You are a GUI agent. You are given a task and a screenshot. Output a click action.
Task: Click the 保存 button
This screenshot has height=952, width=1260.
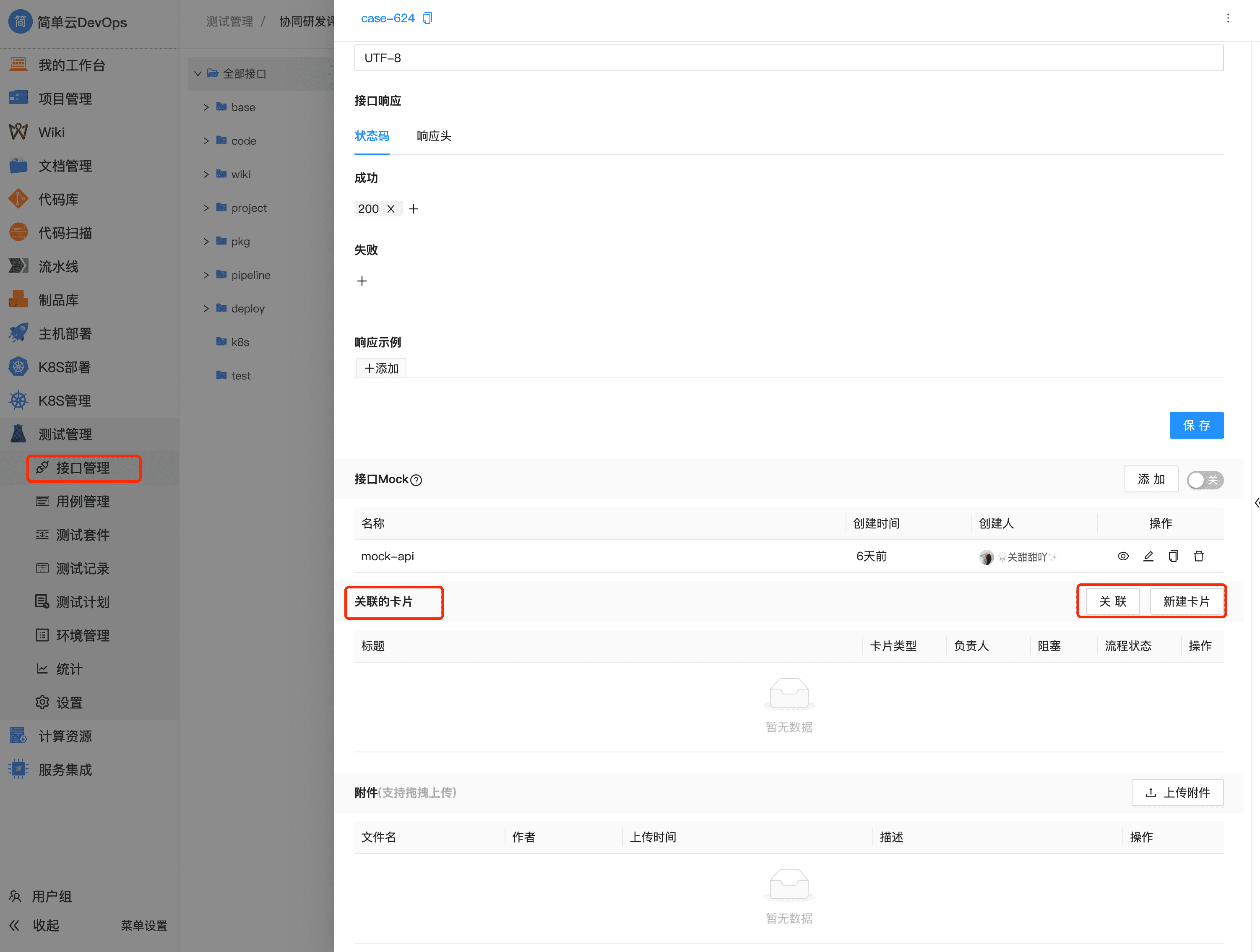[1197, 425]
